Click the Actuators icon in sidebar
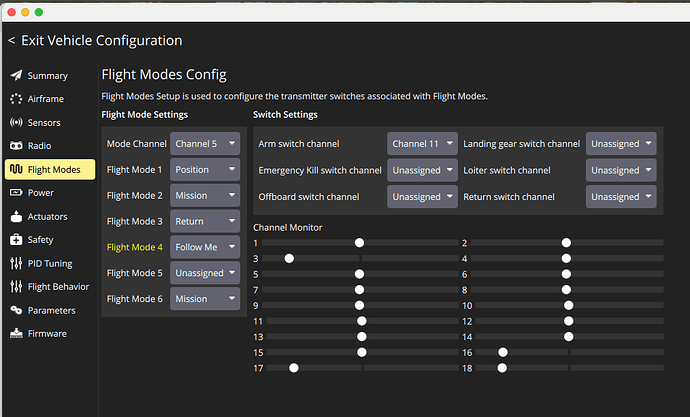Screen dimensions: 690x417 coord(16,216)
